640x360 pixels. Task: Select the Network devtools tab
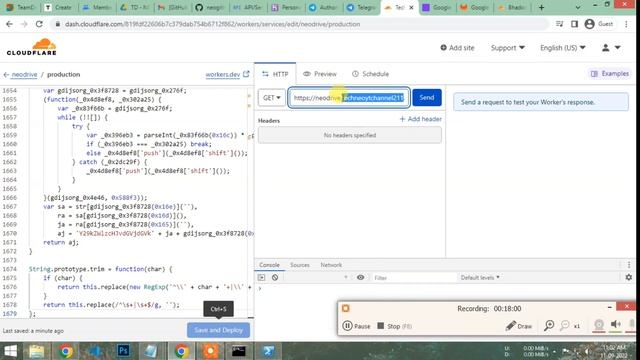(331, 265)
